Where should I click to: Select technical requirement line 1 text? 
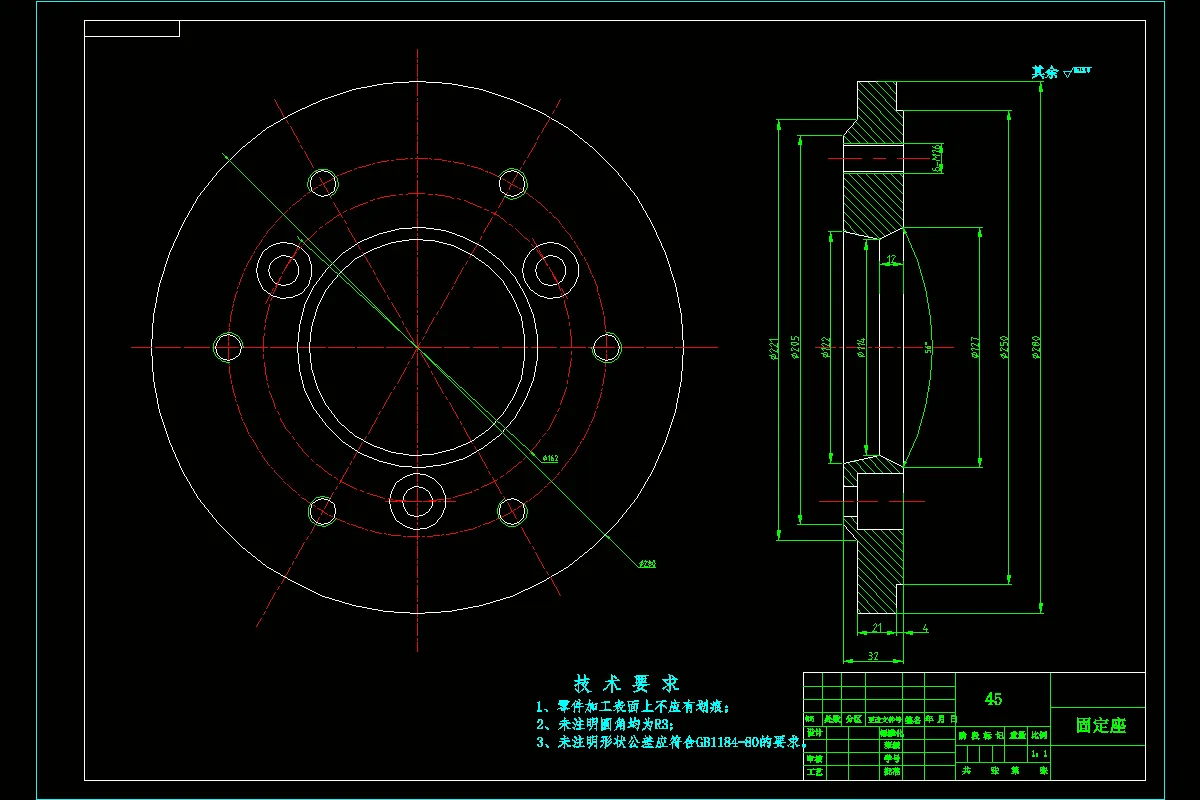[635, 706]
